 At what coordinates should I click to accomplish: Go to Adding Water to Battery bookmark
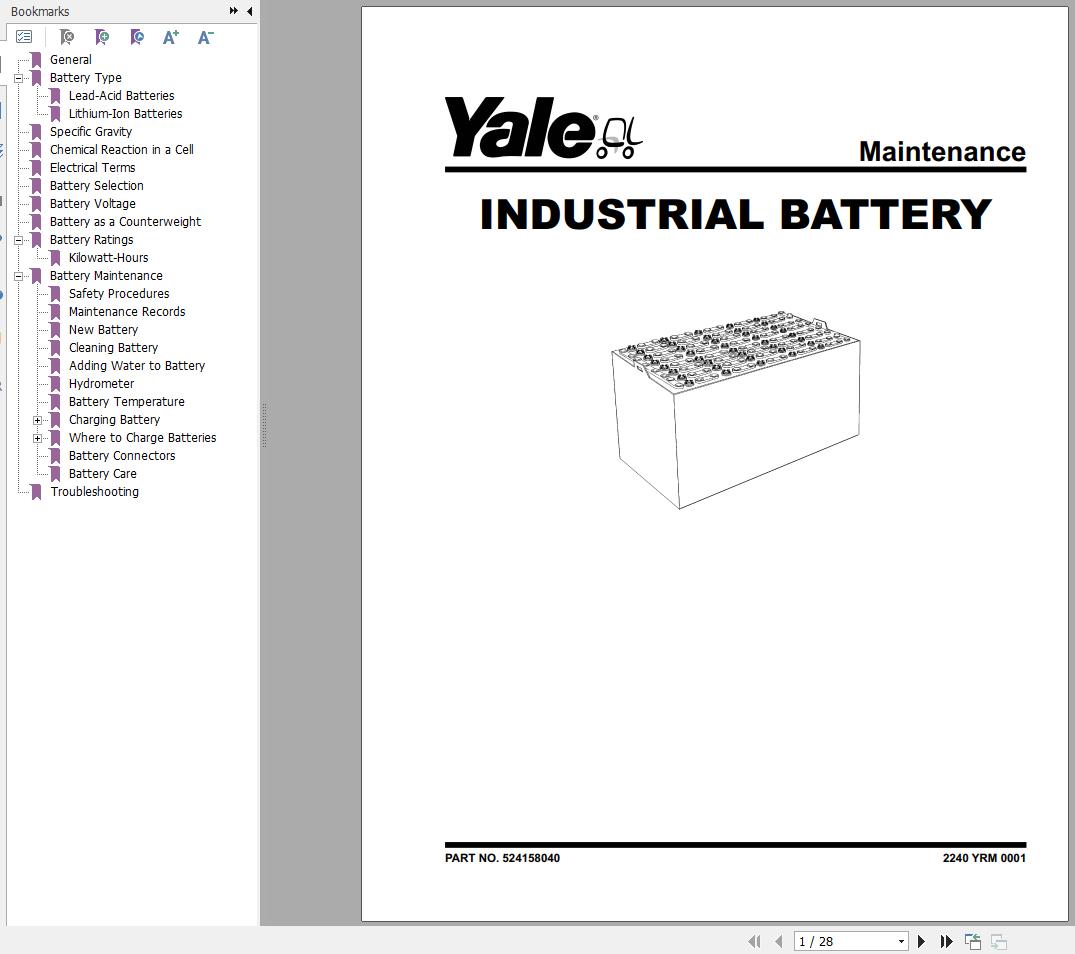point(136,365)
